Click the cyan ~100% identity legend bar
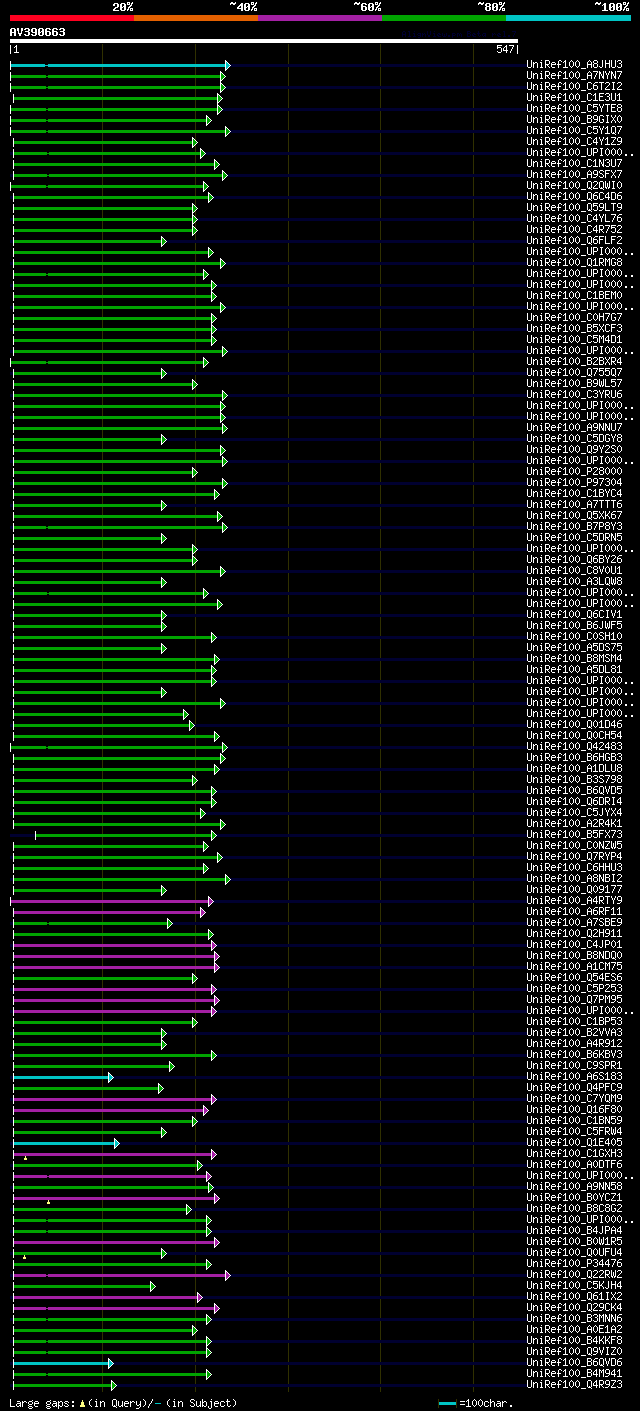 pyautogui.click(x=568, y=18)
